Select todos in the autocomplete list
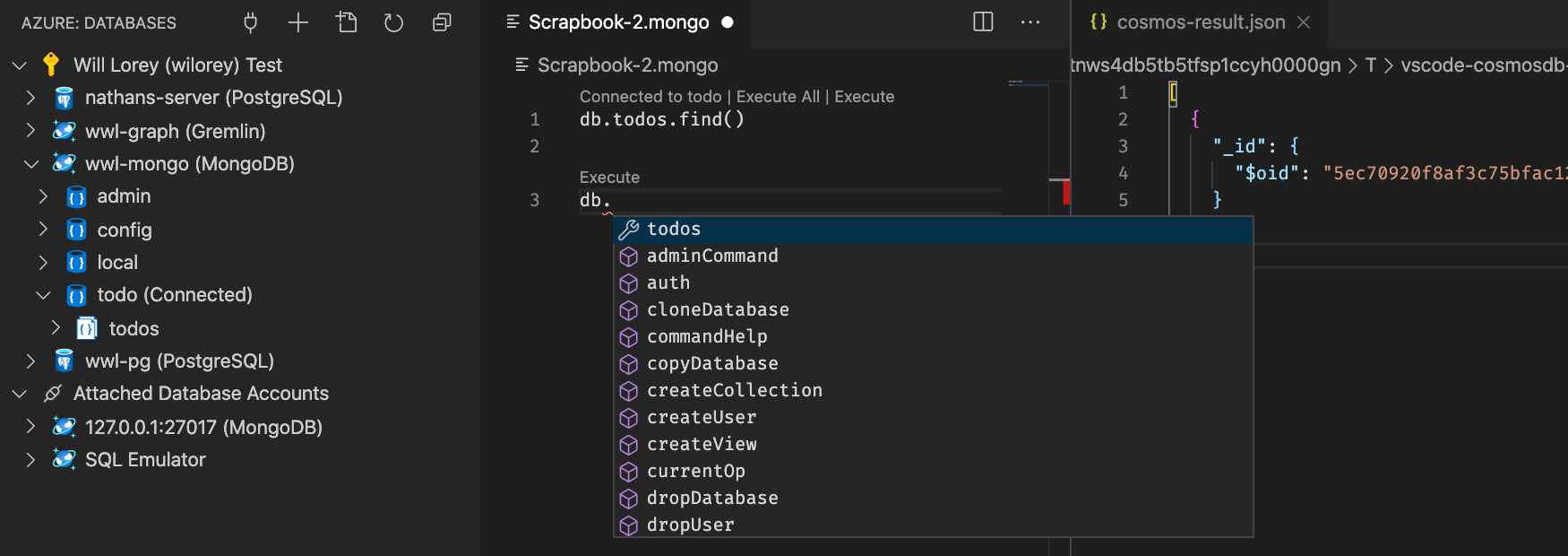The image size is (1568, 556). (x=674, y=230)
